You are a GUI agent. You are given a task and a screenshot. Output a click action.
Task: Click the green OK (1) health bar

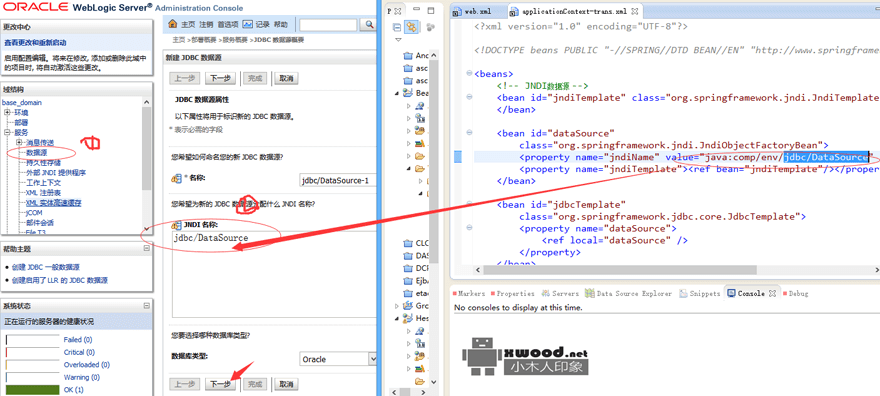click(x=33, y=390)
